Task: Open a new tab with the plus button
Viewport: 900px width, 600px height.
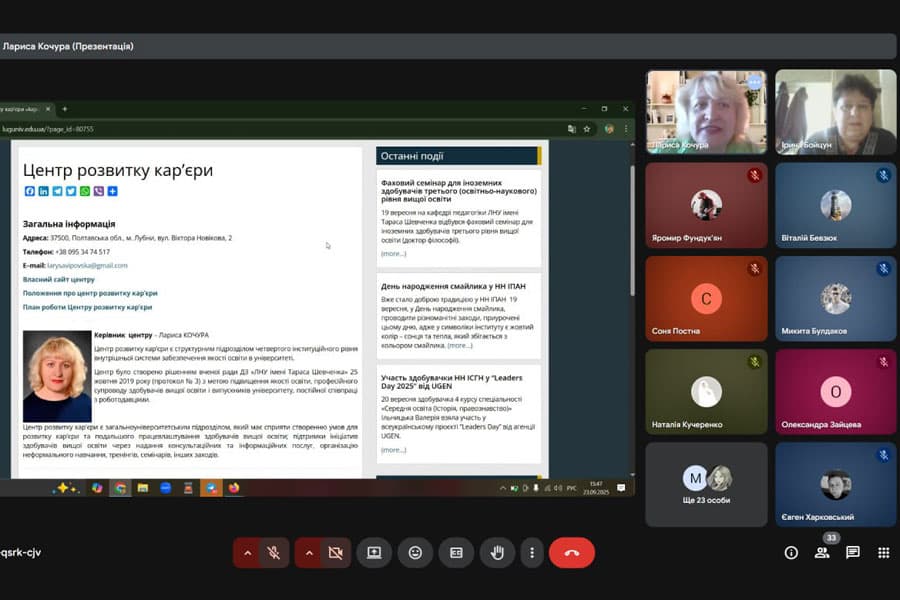Action: pyautogui.click(x=65, y=109)
